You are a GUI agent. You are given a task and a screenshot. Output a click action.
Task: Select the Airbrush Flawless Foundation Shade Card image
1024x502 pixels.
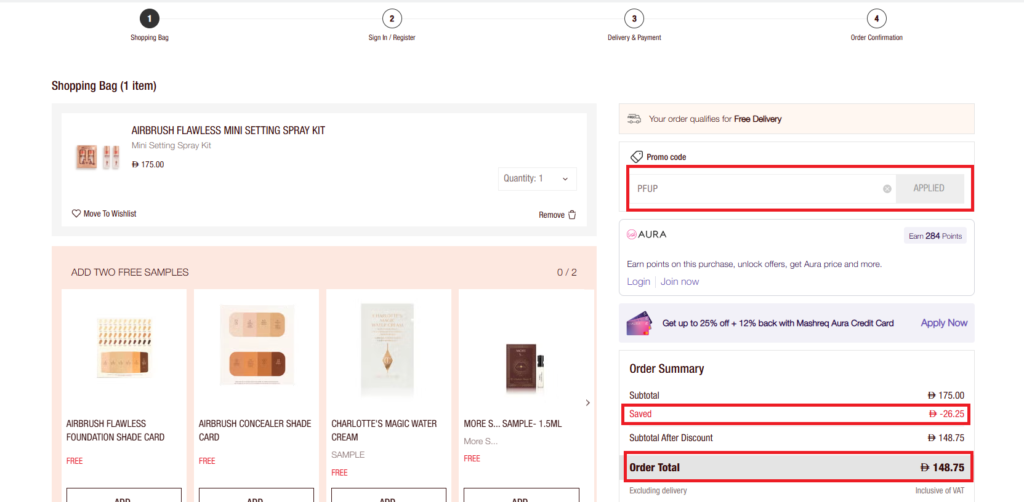[x=124, y=348]
